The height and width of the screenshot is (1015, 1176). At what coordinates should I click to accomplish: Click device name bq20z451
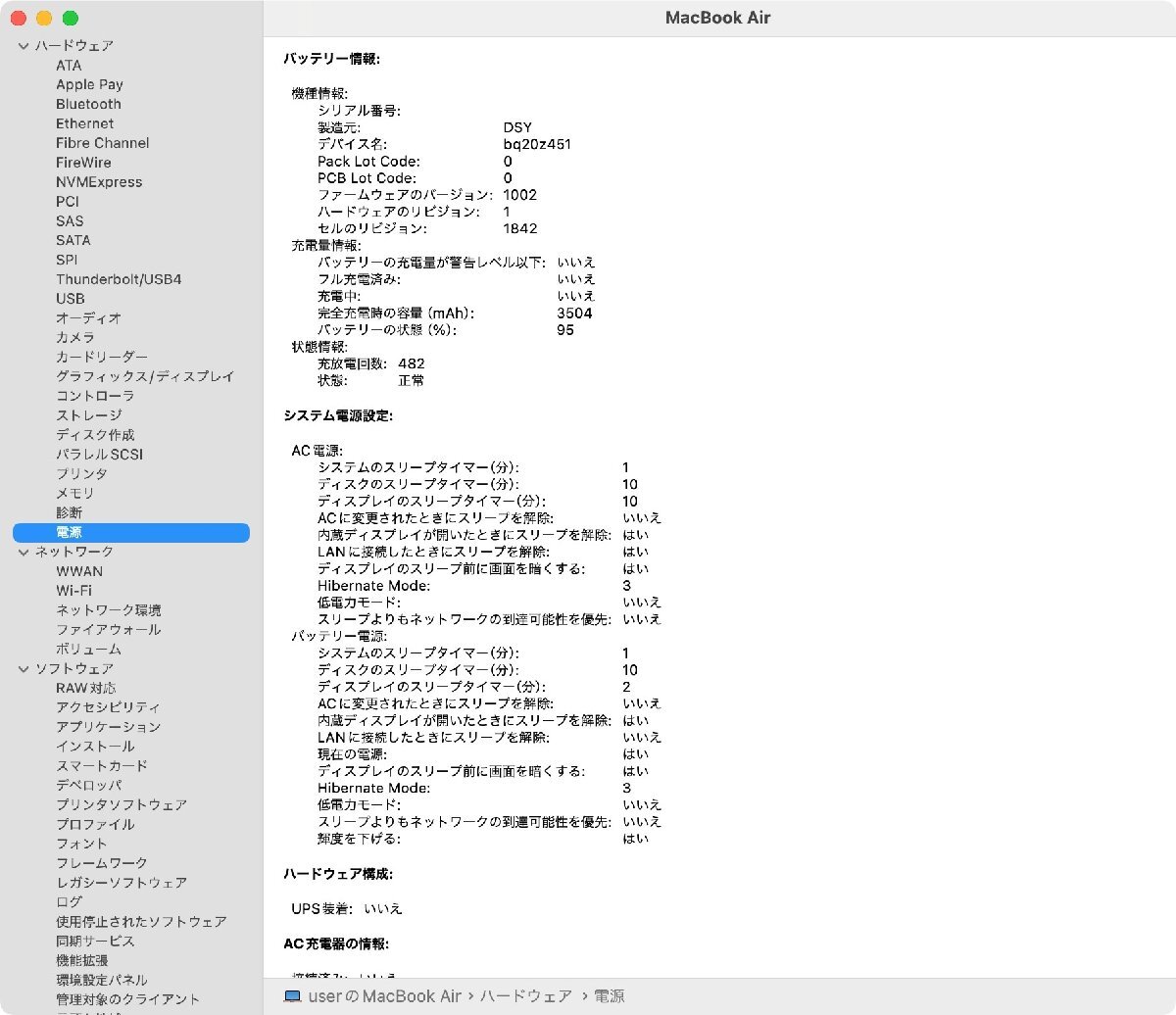click(x=537, y=144)
